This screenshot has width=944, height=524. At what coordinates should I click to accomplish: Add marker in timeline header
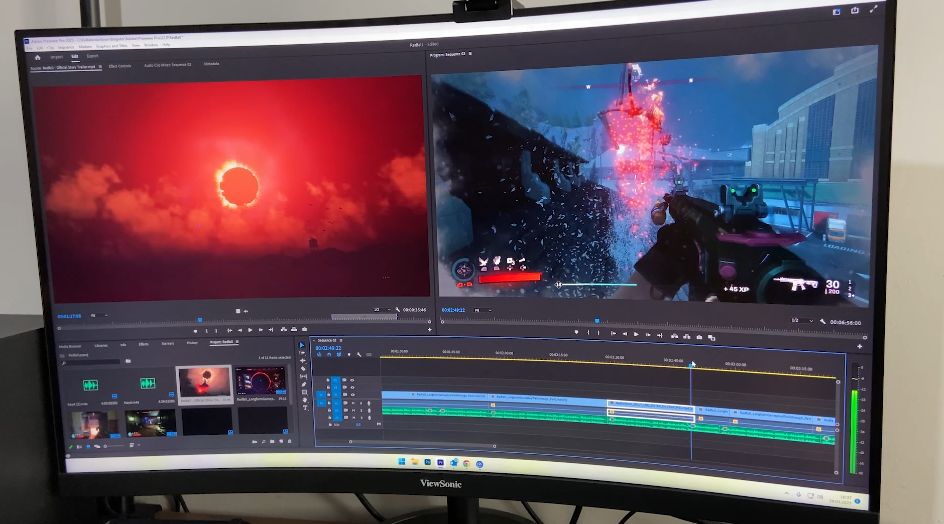[349, 355]
